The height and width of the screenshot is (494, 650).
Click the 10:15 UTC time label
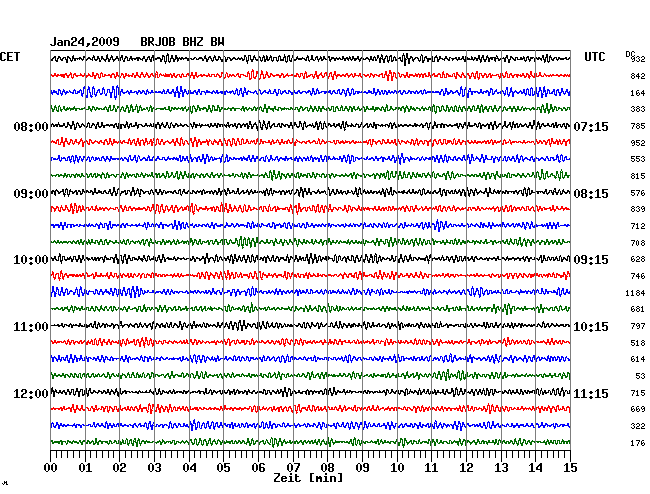591,327
